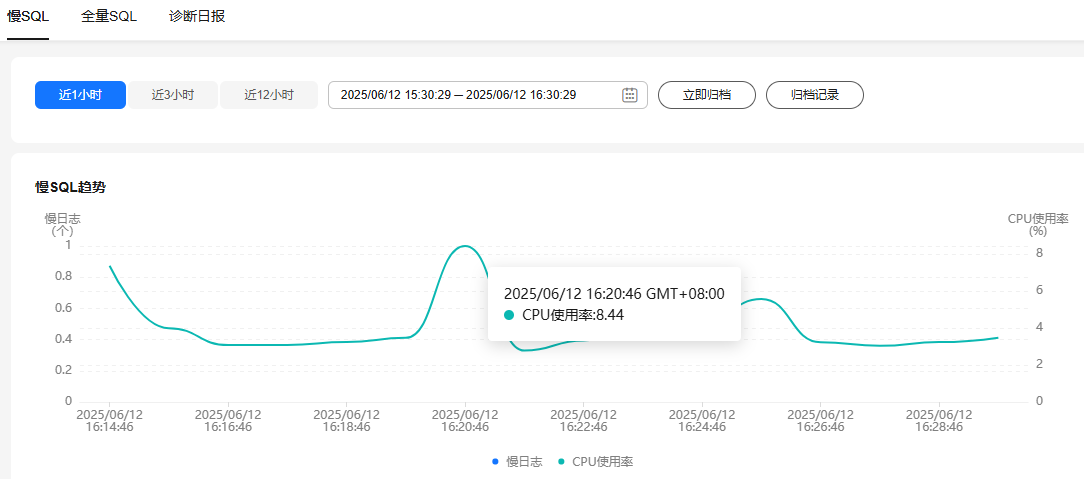Open the 诊断日报 tab

[x=197, y=17]
